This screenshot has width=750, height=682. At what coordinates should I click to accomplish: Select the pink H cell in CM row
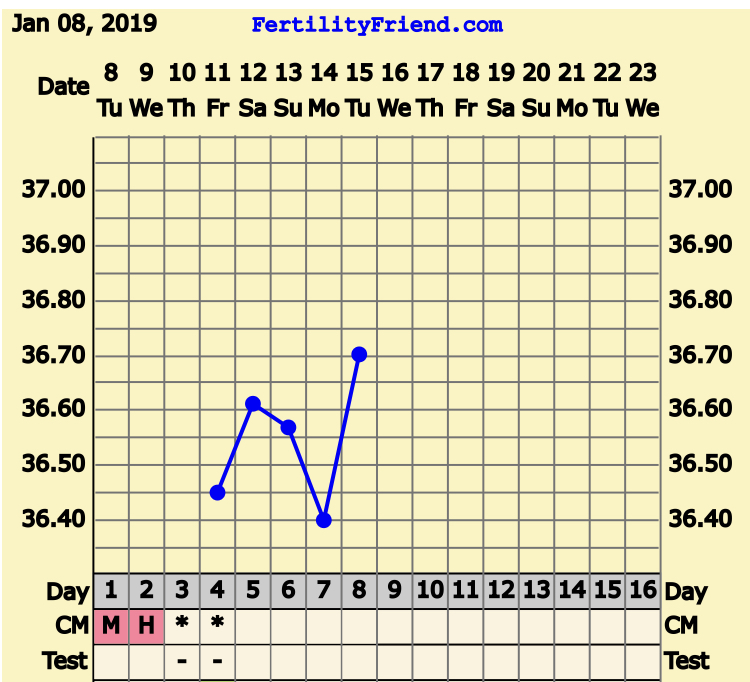coord(146,626)
